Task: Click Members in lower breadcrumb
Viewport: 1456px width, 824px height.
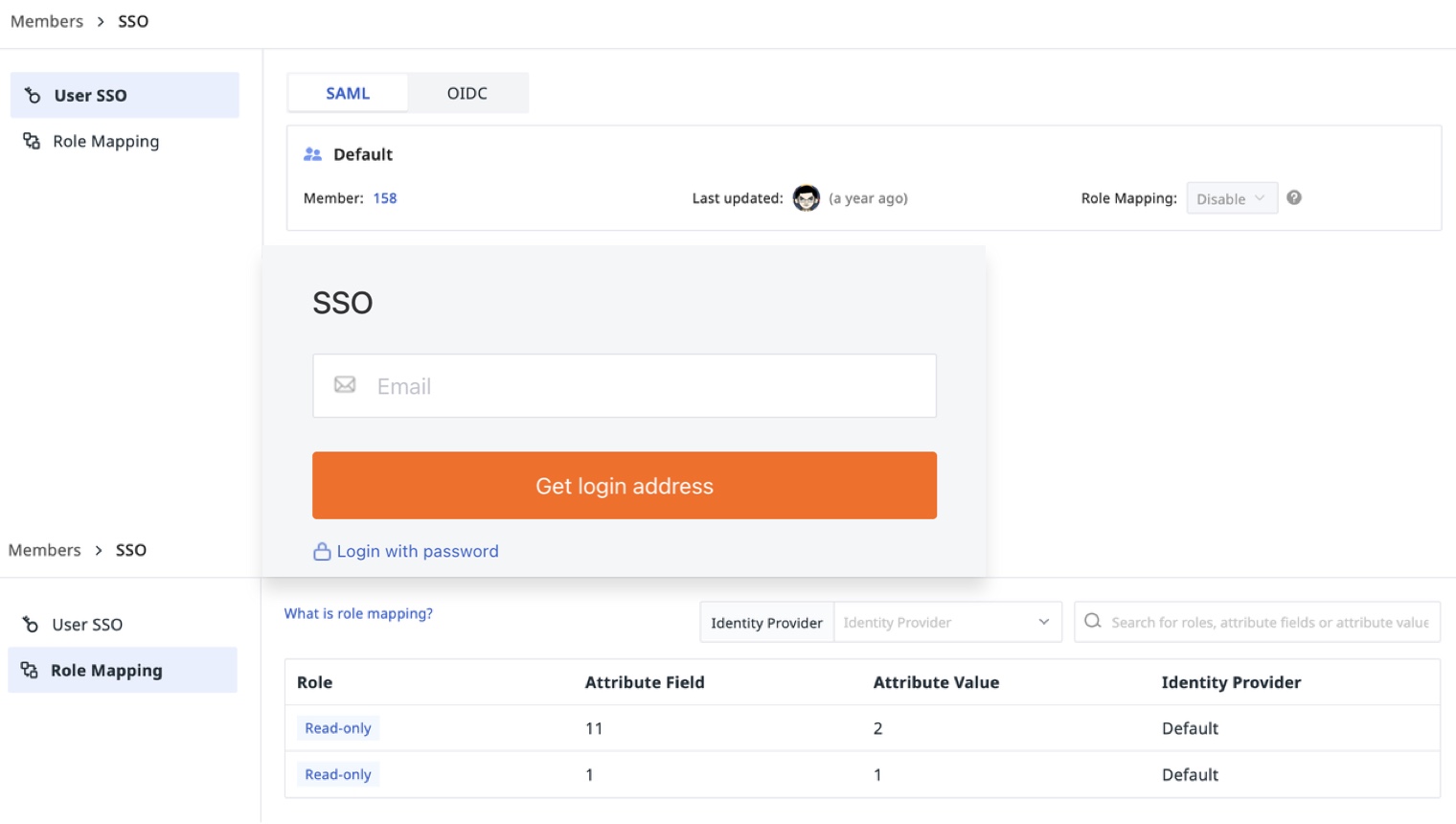Action: [45, 550]
